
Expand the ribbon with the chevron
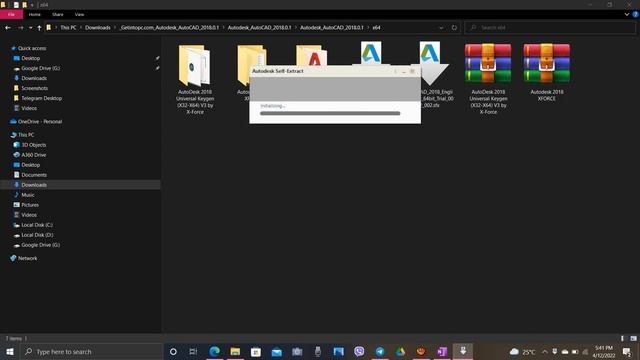click(x=627, y=14)
